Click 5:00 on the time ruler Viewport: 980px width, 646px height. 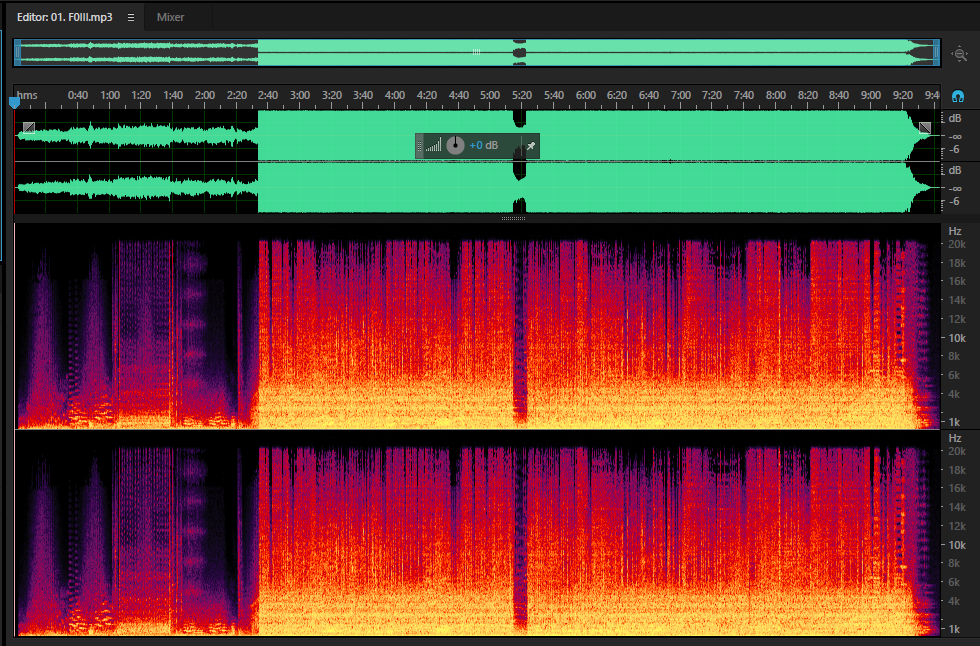pos(490,95)
